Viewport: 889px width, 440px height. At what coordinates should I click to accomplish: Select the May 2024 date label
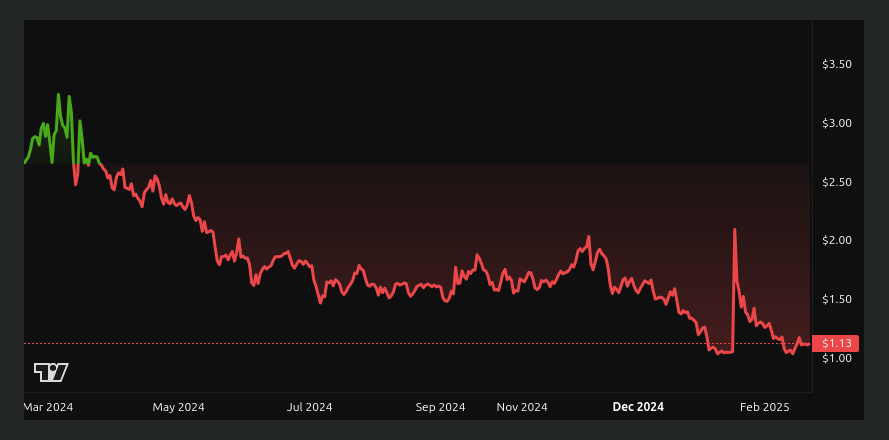pos(178,407)
